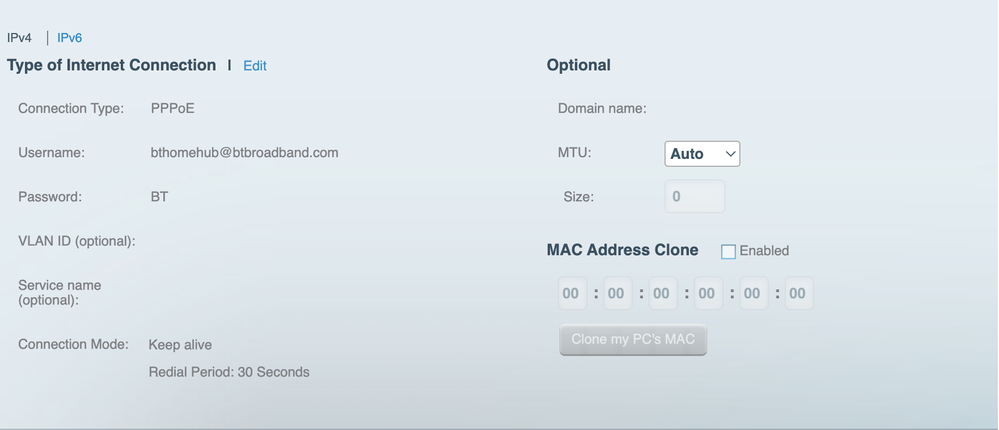Click the fourth MAC address octet field

point(707,294)
